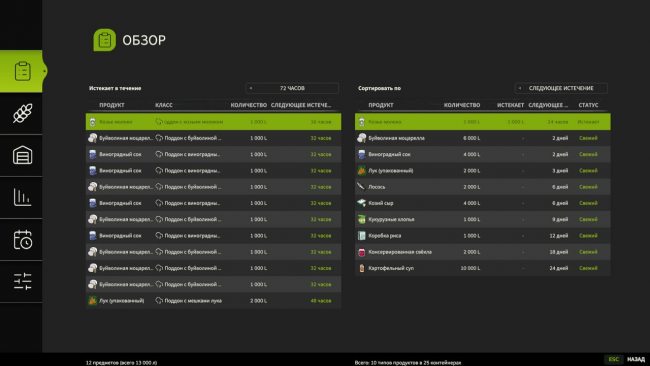The height and width of the screenshot is (366, 650).
Task: Click the Виноградный сок icon with 4 000 L
Action: pyautogui.click(x=361, y=154)
